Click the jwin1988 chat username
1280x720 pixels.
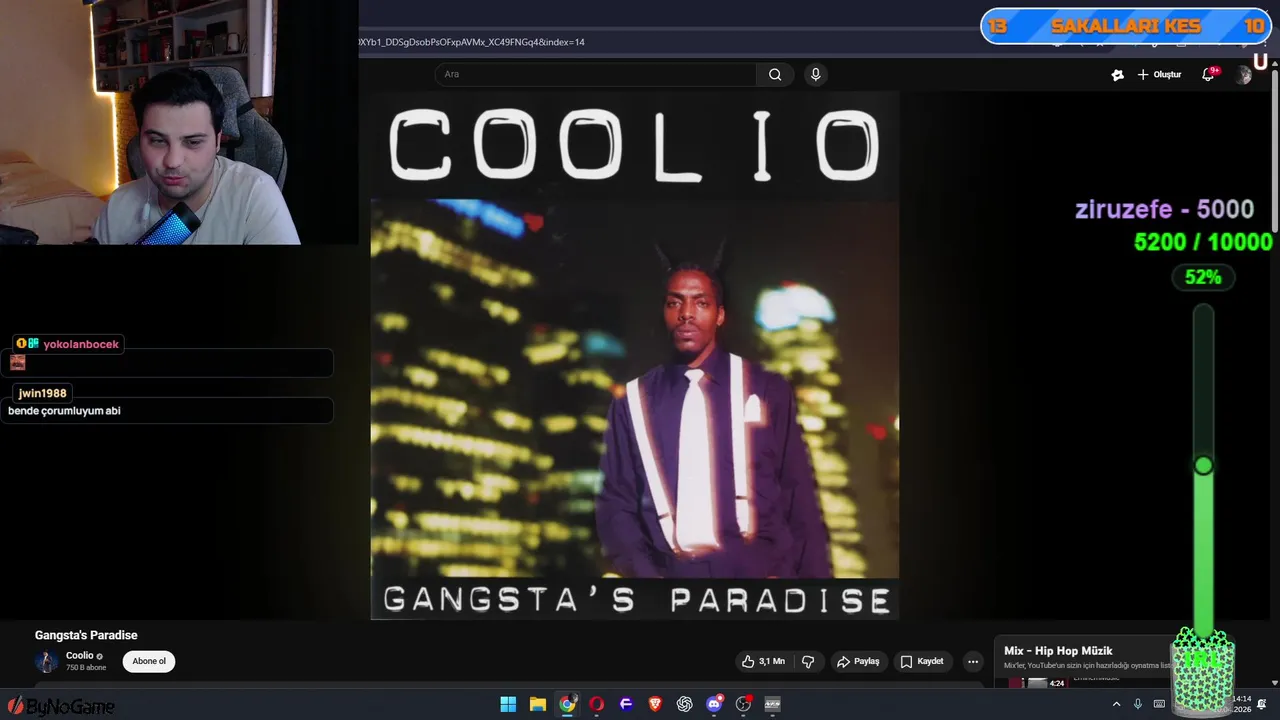42,393
